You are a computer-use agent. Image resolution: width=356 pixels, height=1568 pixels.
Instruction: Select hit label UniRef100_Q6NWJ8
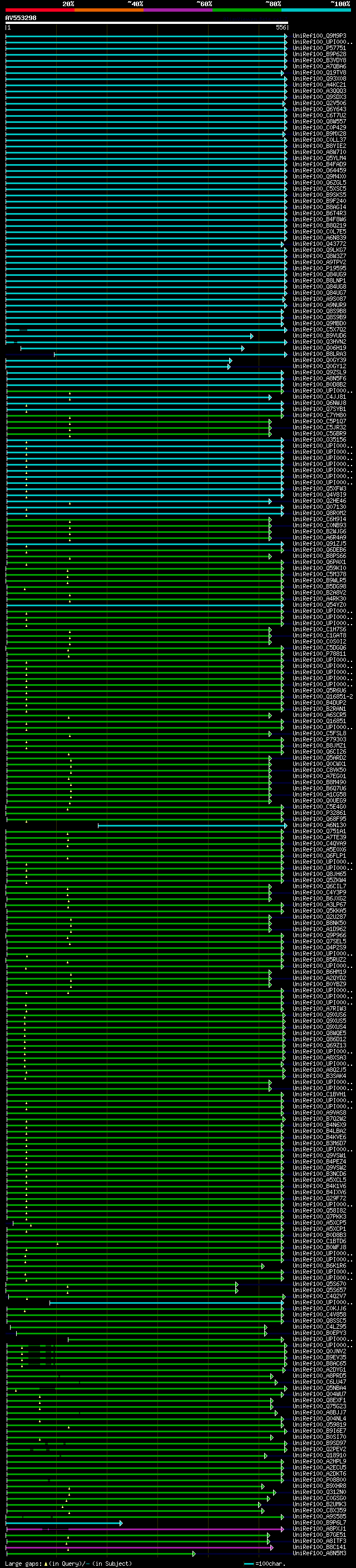coord(319,403)
